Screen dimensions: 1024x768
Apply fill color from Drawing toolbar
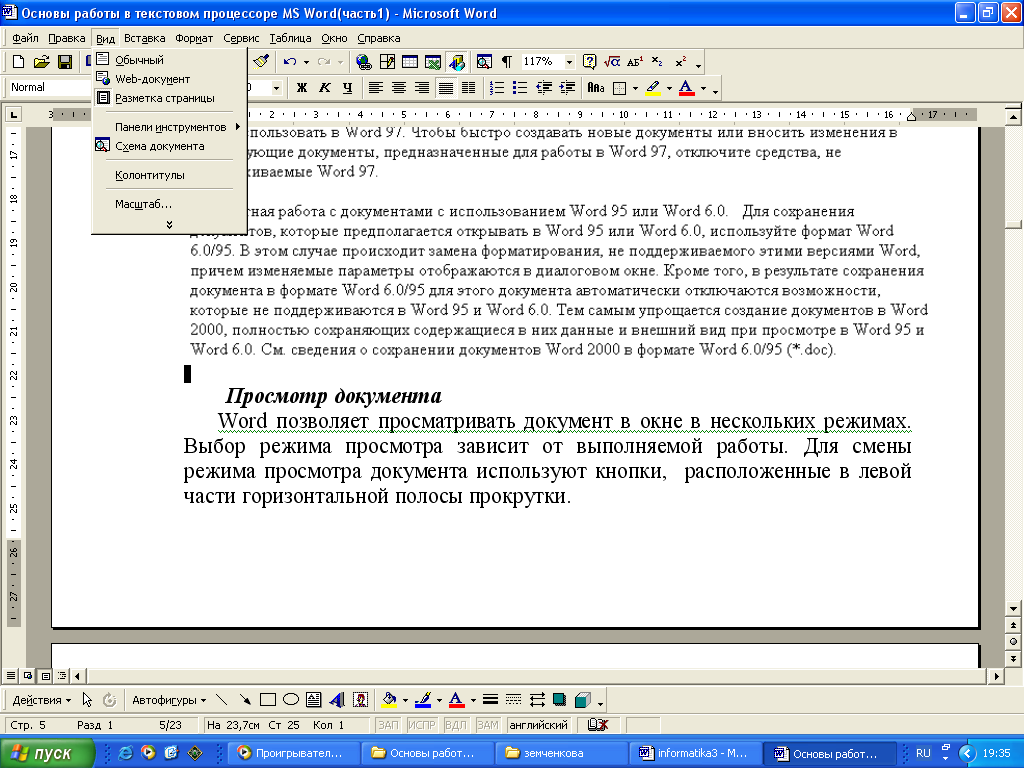pyautogui.click(x=389, y=700)
